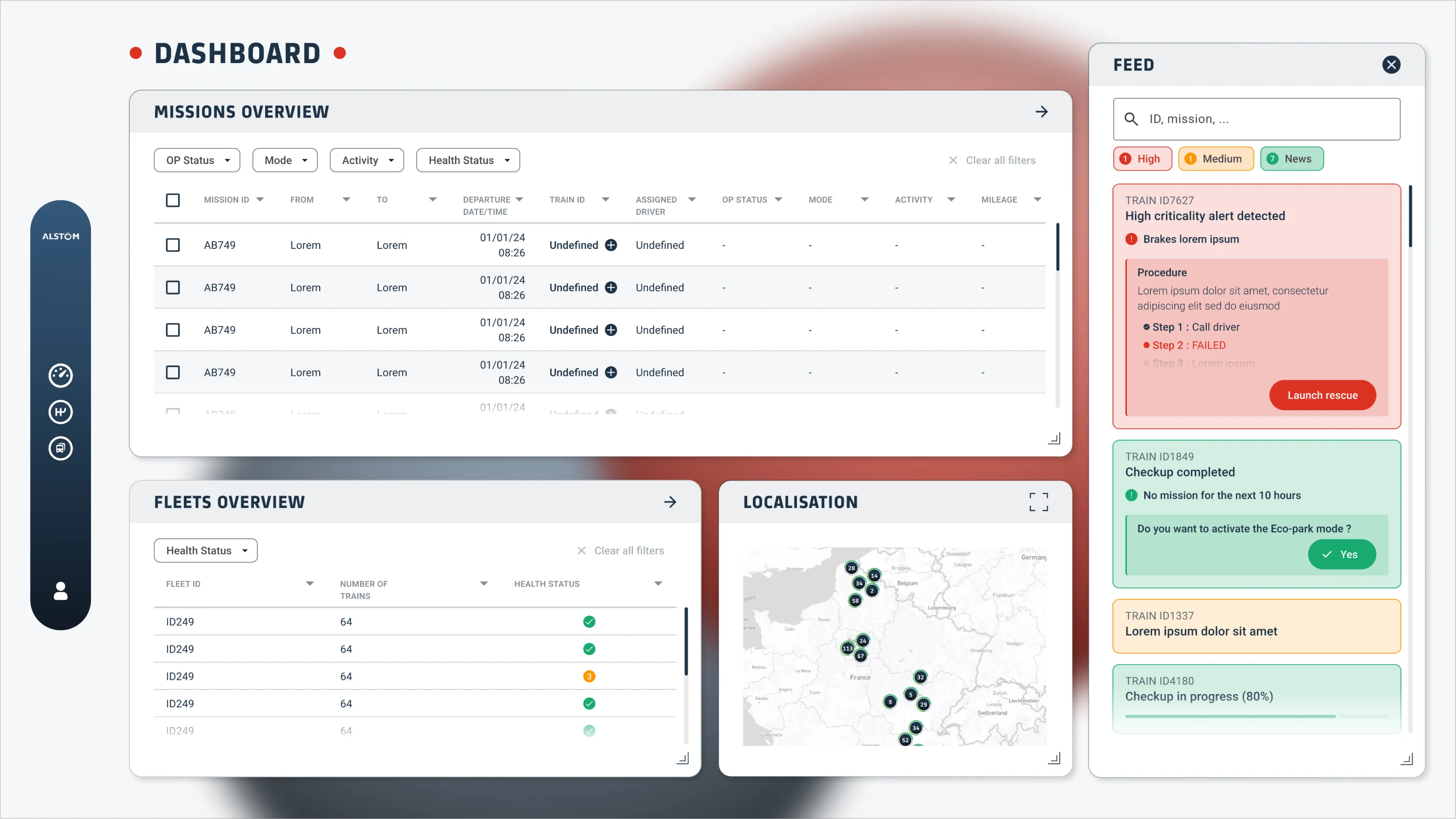Add train ID in first mission row

coord(611,245)
